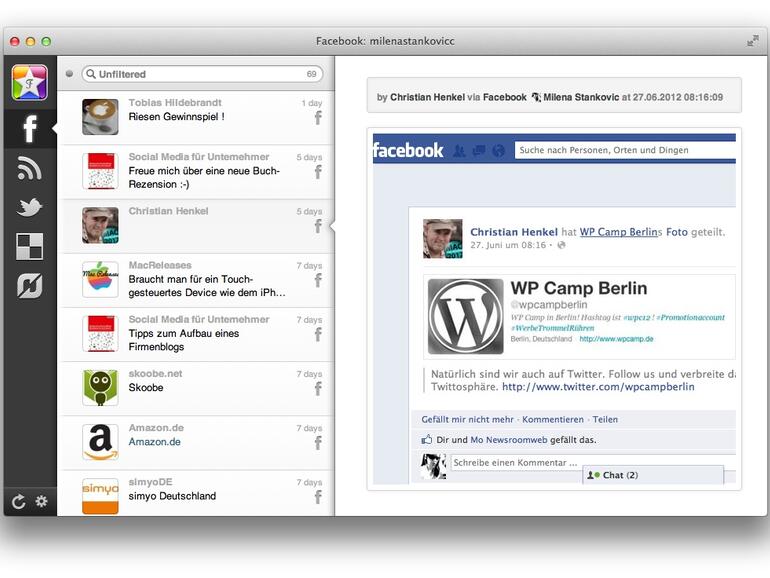Click the search magnifier in Unfiltered field

[x=90, y=74]
